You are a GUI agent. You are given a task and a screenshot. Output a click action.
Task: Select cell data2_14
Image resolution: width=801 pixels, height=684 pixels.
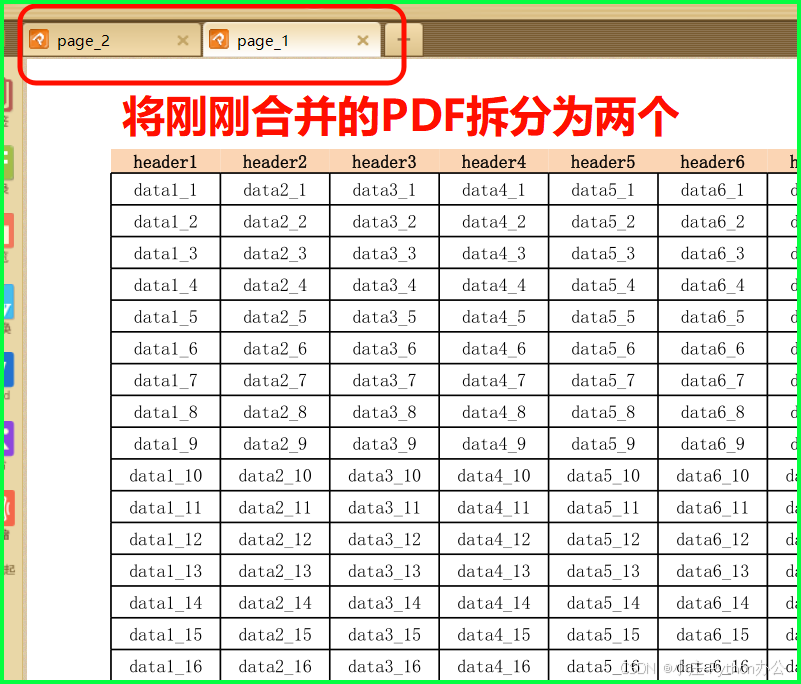click(275, 603)
